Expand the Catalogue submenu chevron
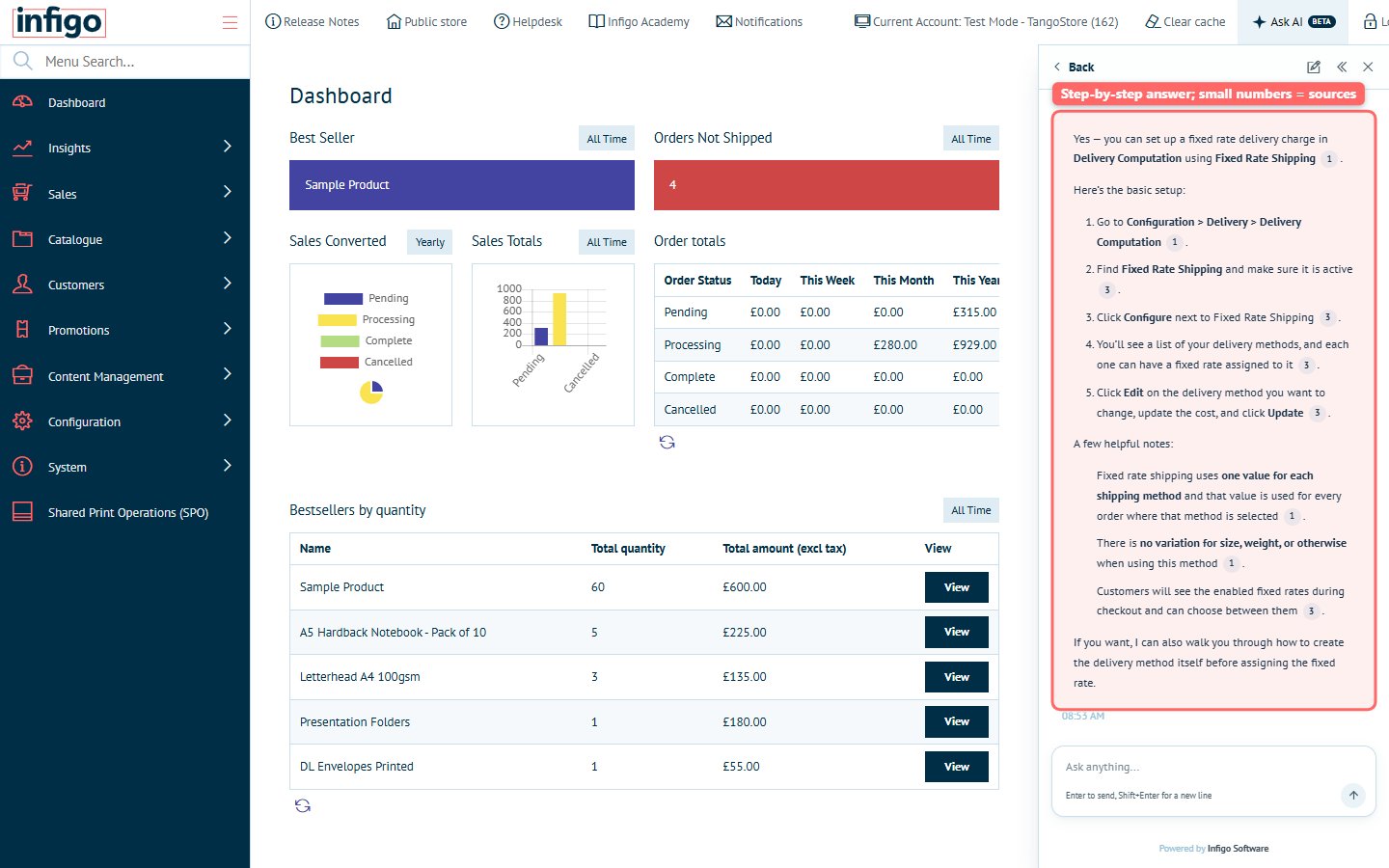The height and width of the screenshot is (868, 1389). (x=228, y=238)
